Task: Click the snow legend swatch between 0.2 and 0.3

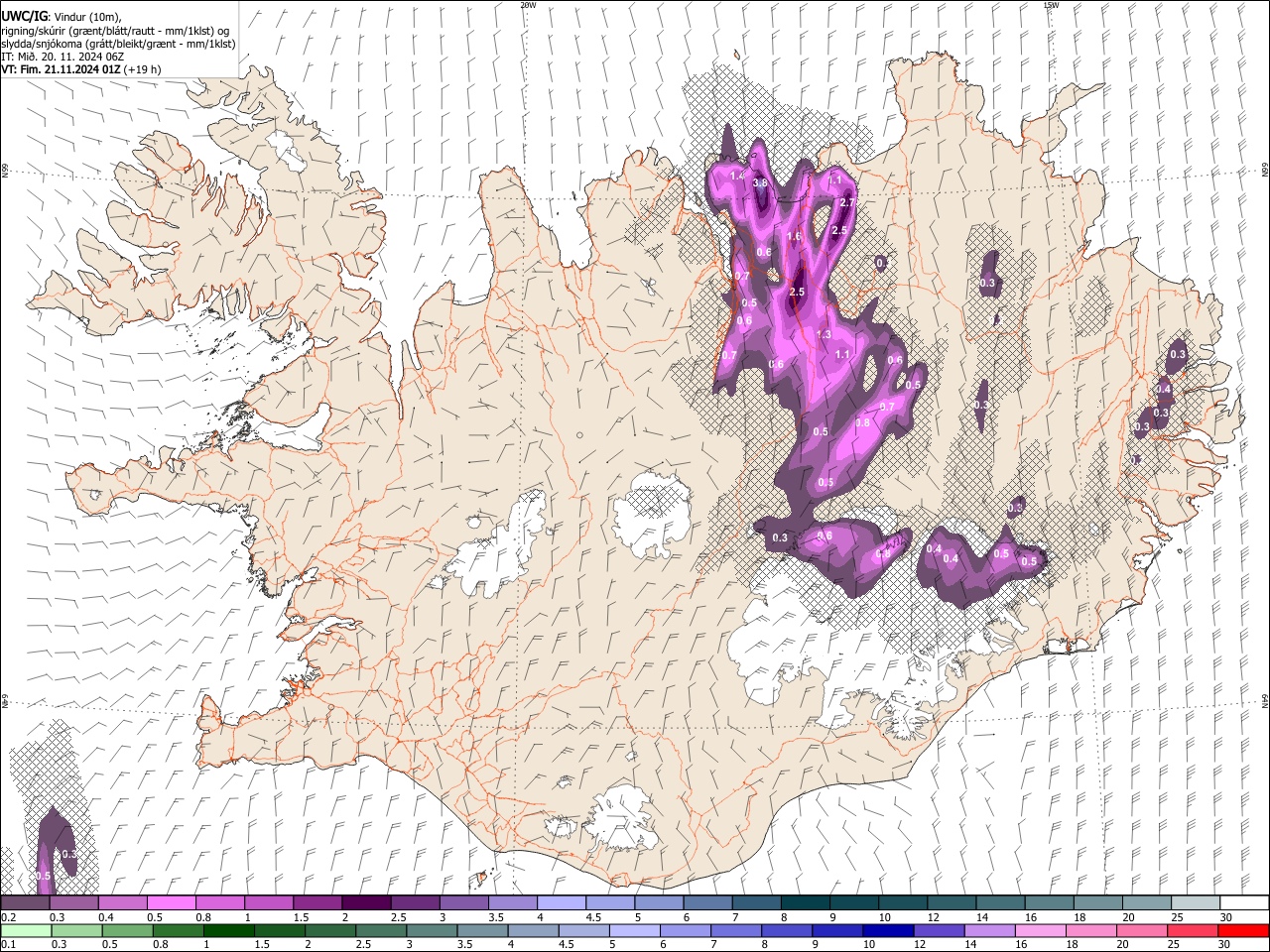Action: (26, 902)
